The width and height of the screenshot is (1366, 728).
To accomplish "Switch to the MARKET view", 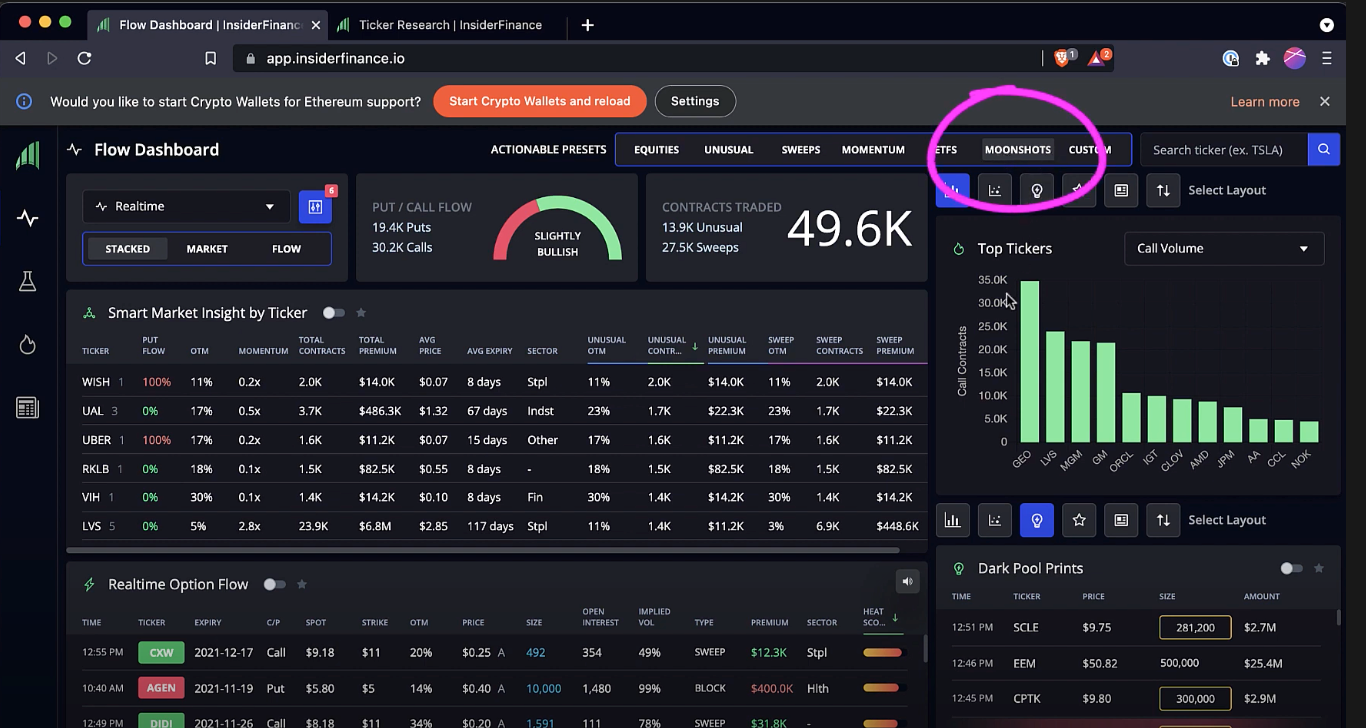I will [x=207, y=249].
